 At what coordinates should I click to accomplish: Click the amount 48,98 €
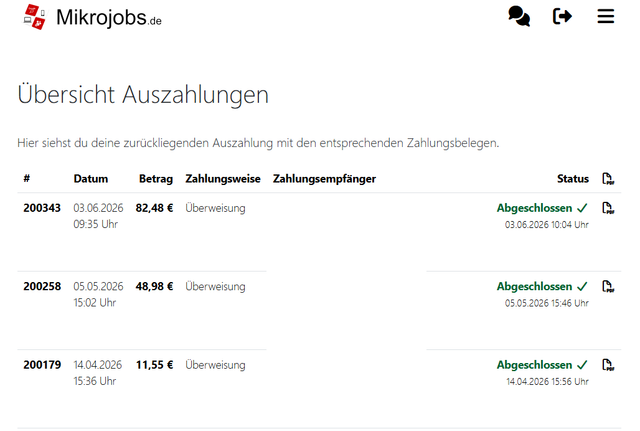154,287
